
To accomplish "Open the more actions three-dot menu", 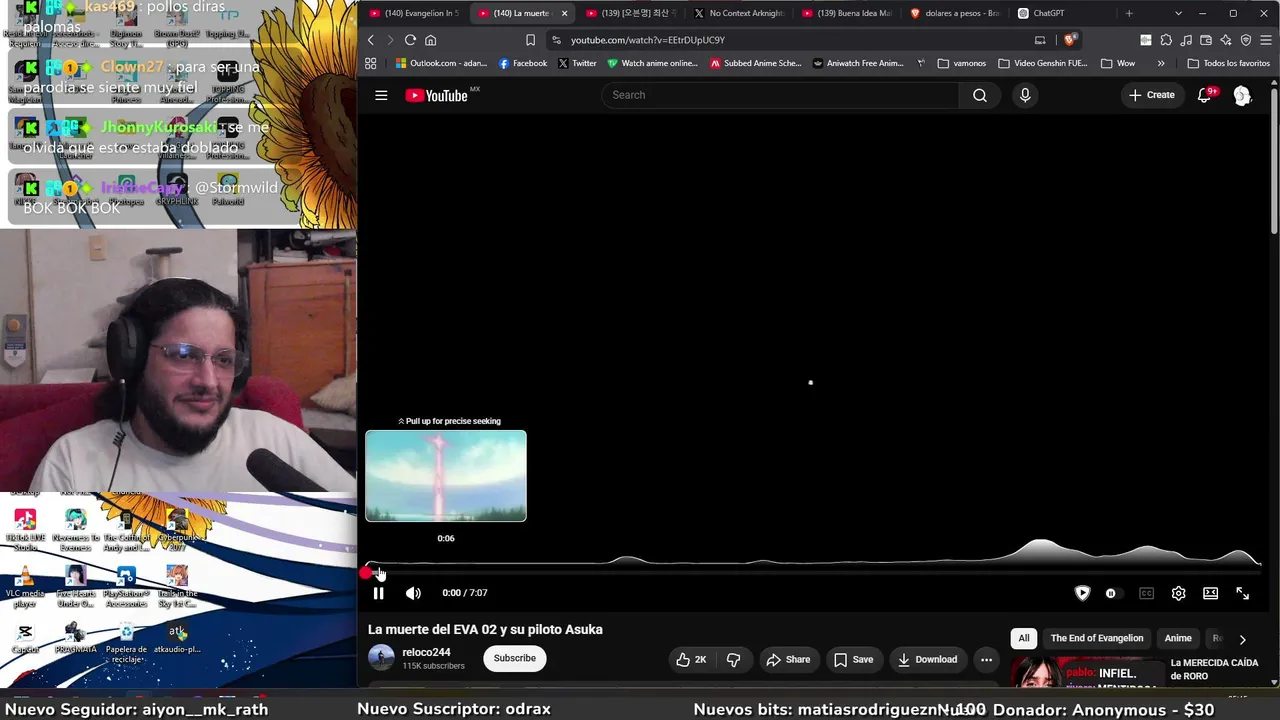I will click(x=986, y=659).
